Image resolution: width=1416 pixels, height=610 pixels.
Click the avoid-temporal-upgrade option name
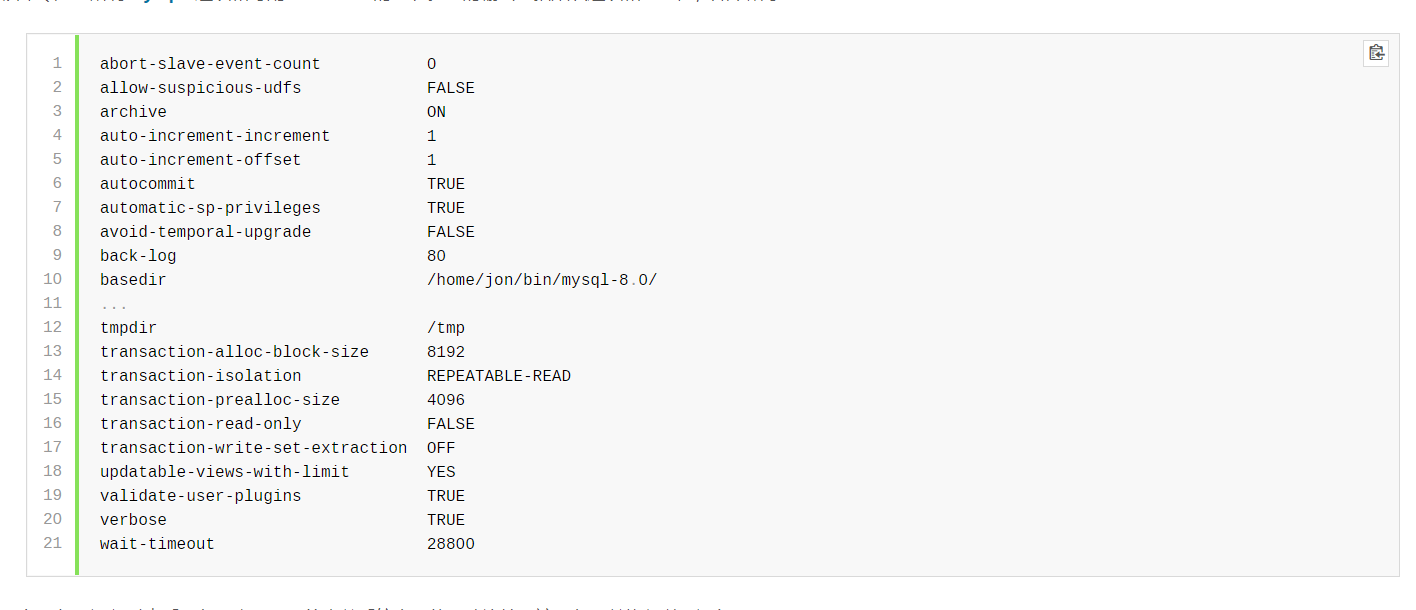click(x=205, y=232)
